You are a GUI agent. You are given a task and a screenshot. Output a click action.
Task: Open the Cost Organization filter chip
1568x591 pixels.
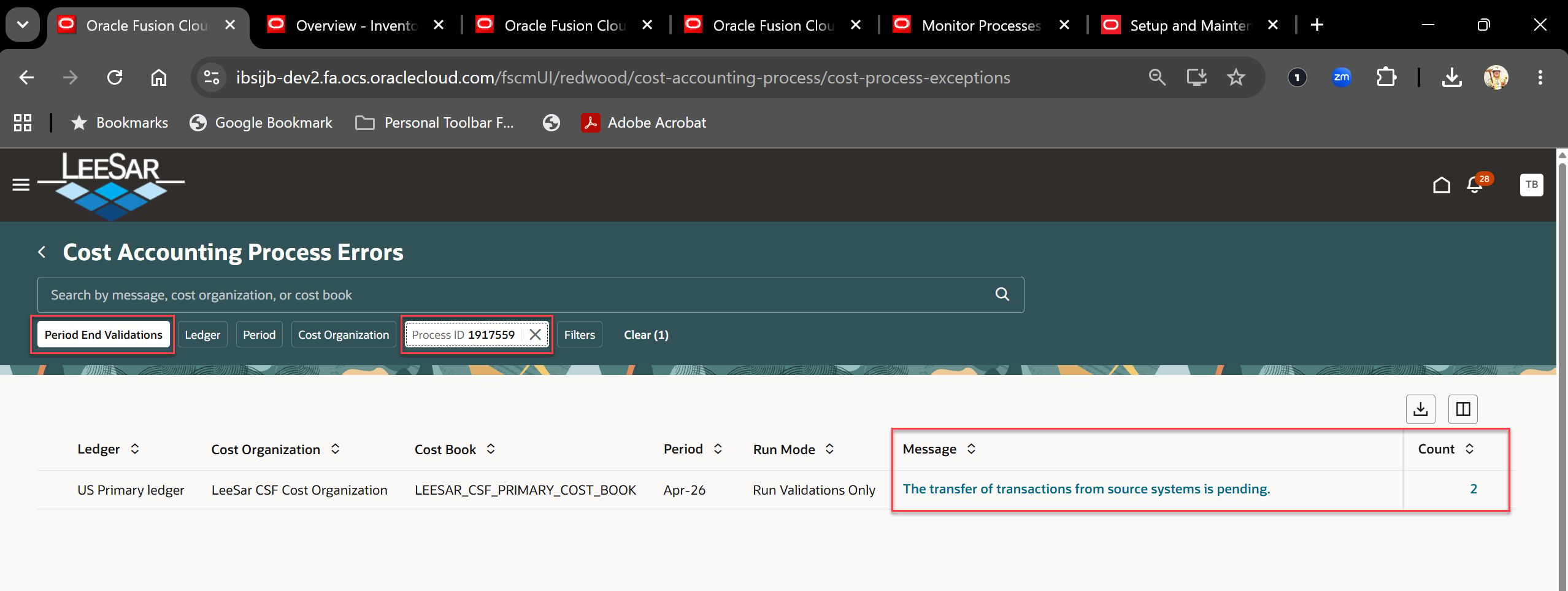344,334
